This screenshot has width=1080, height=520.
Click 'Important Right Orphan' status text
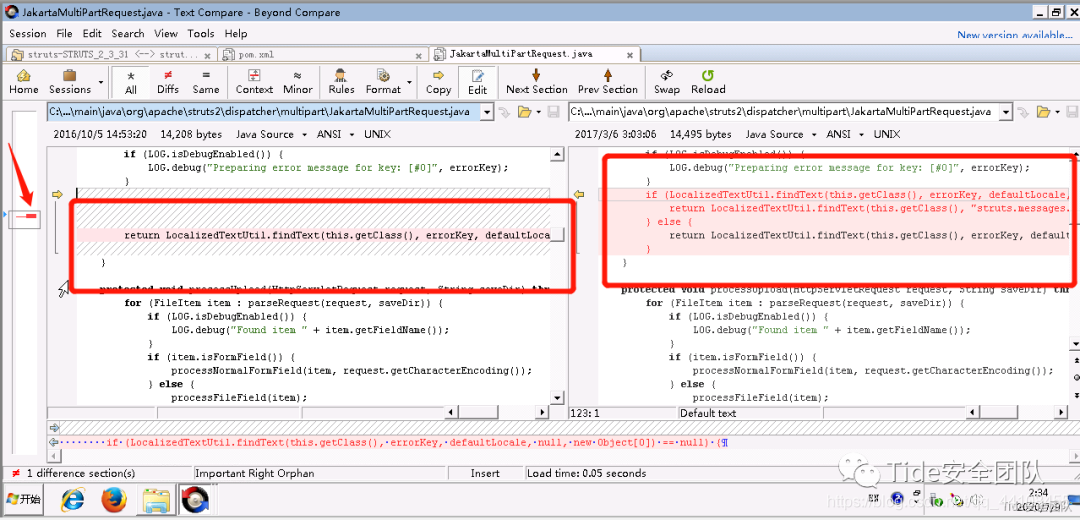255,473
